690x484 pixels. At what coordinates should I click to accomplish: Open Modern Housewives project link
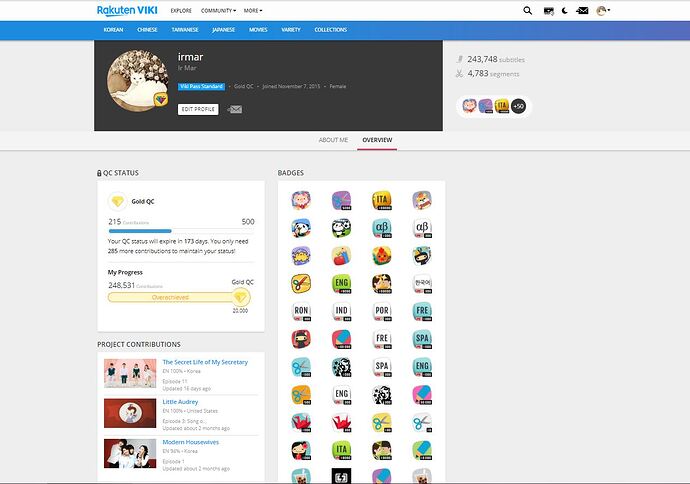191,441
